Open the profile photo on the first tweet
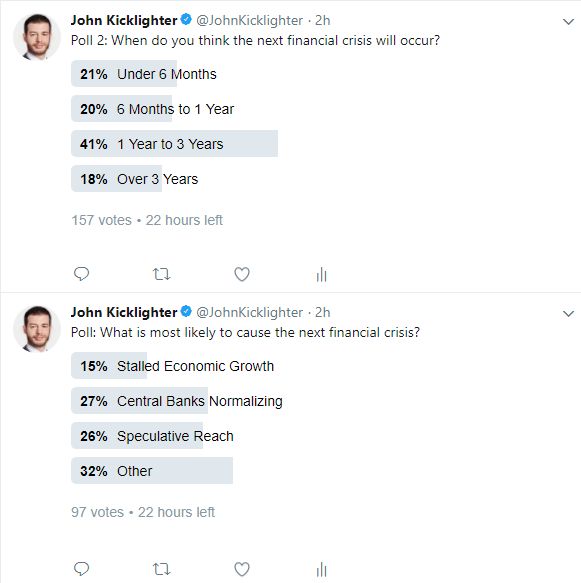 [x=36, y=37]
